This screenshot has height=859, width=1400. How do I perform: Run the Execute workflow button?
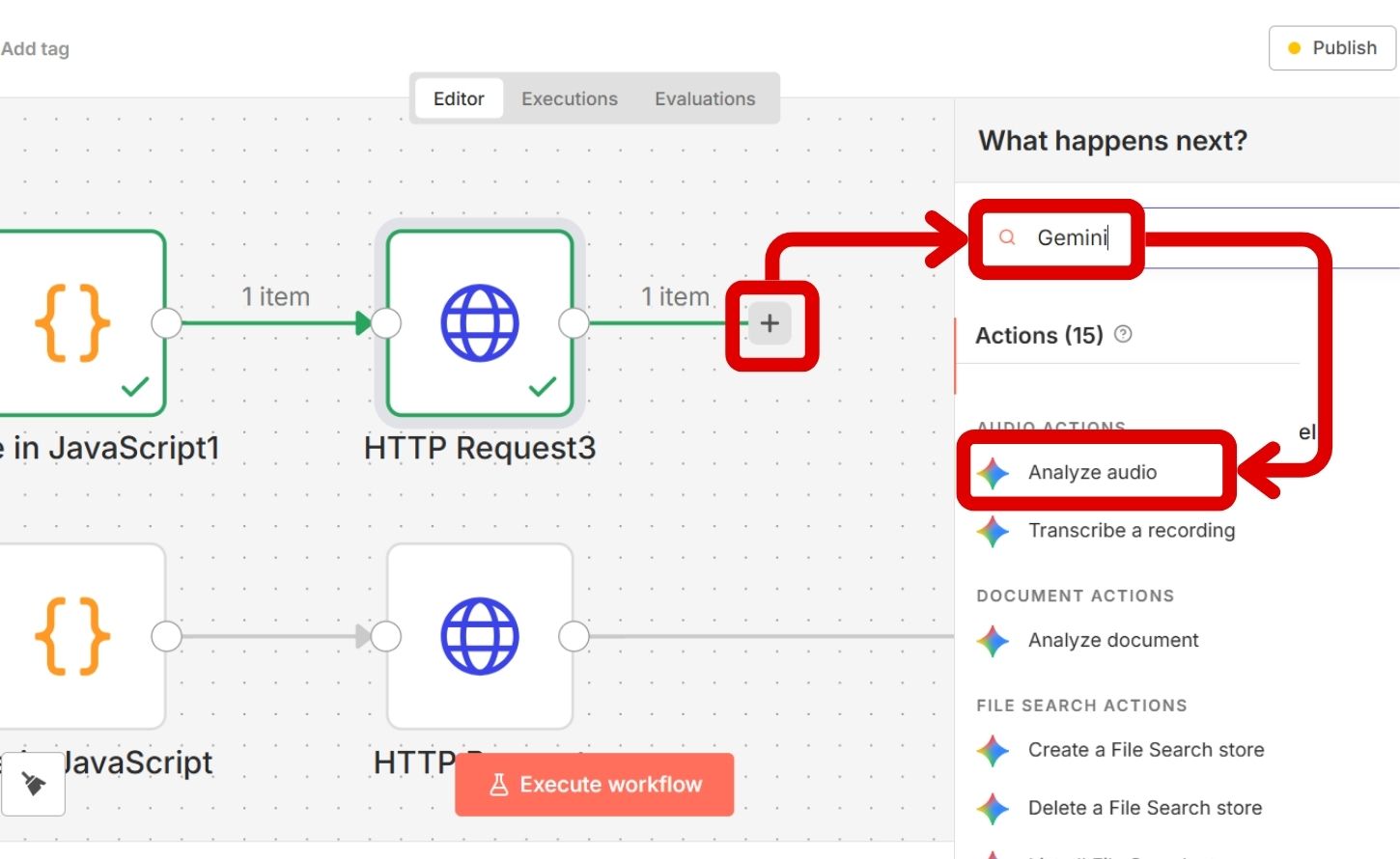[x=595, y=785]
